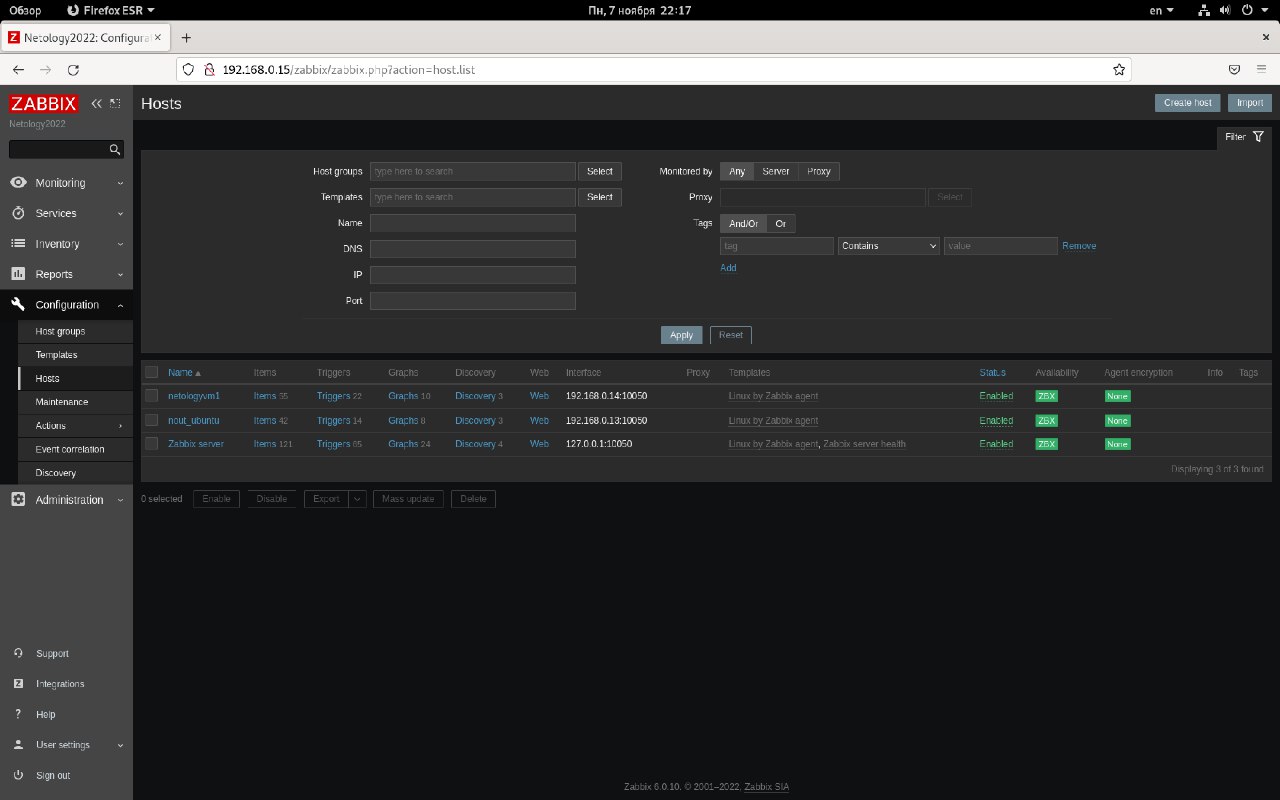The width and height of the screenshot is (1280, 800).
Task: Set Monitored by to Server
Action: click(x=776, y=171)
